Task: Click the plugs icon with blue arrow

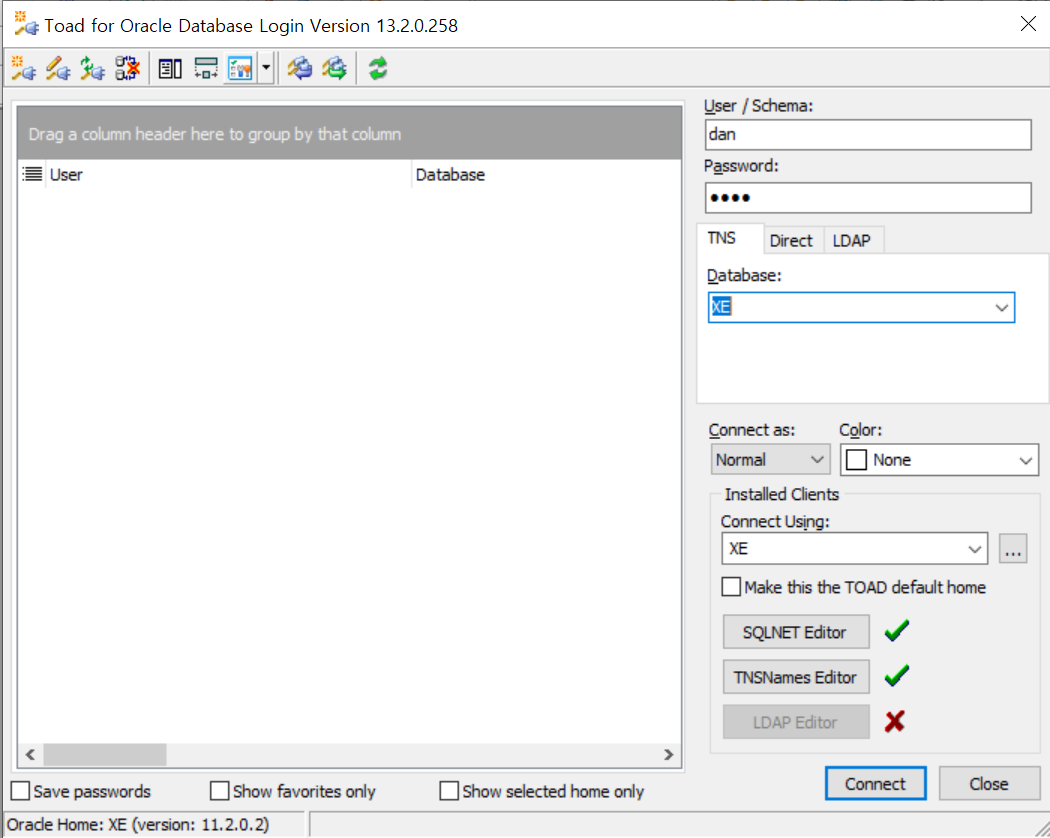Action: pos(300,68)
